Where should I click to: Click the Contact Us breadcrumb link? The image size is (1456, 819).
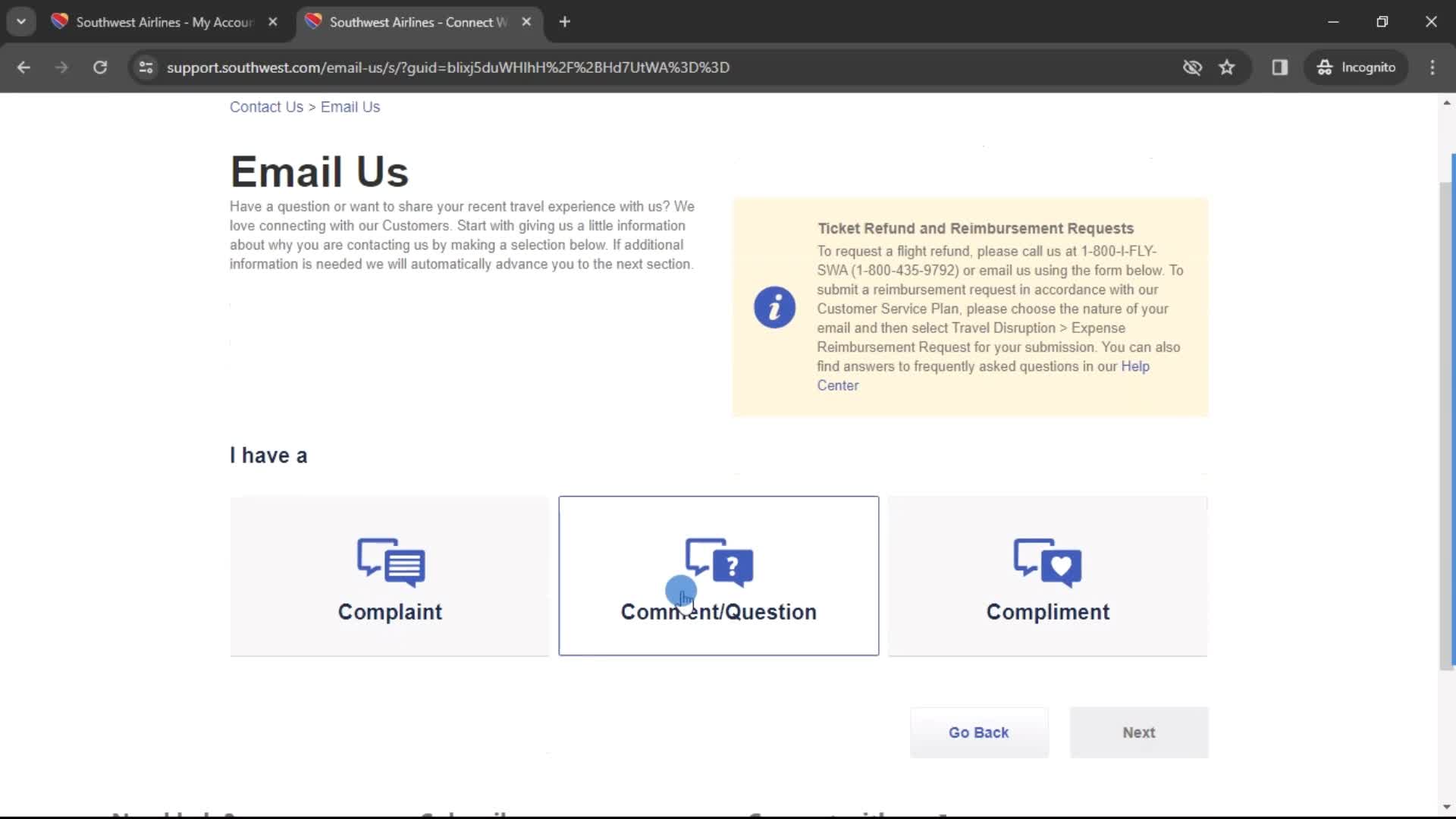pos(267,107)
